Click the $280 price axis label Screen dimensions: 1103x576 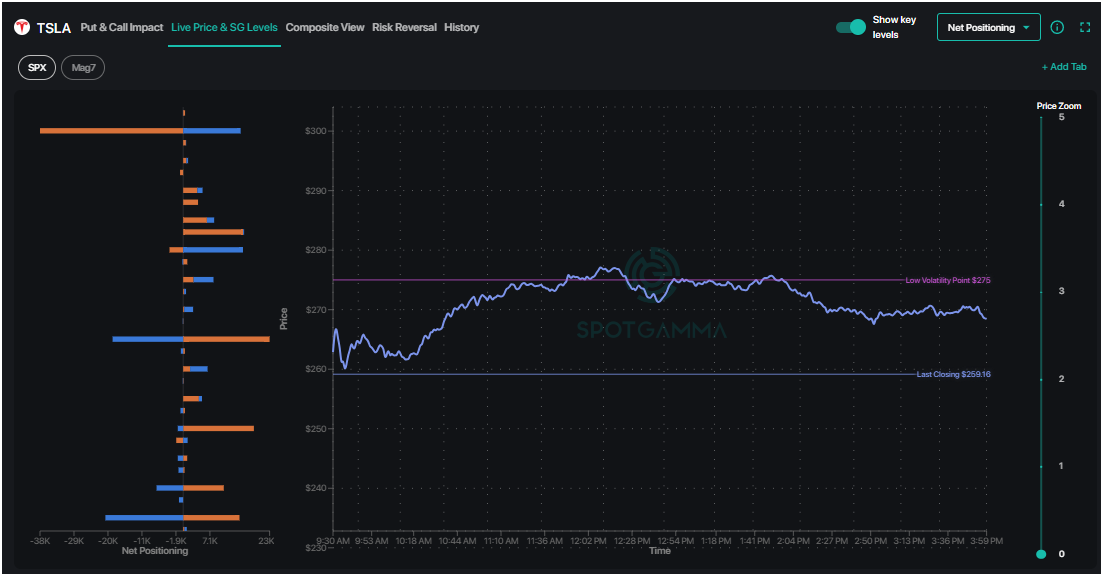click(x=316, y=250)
